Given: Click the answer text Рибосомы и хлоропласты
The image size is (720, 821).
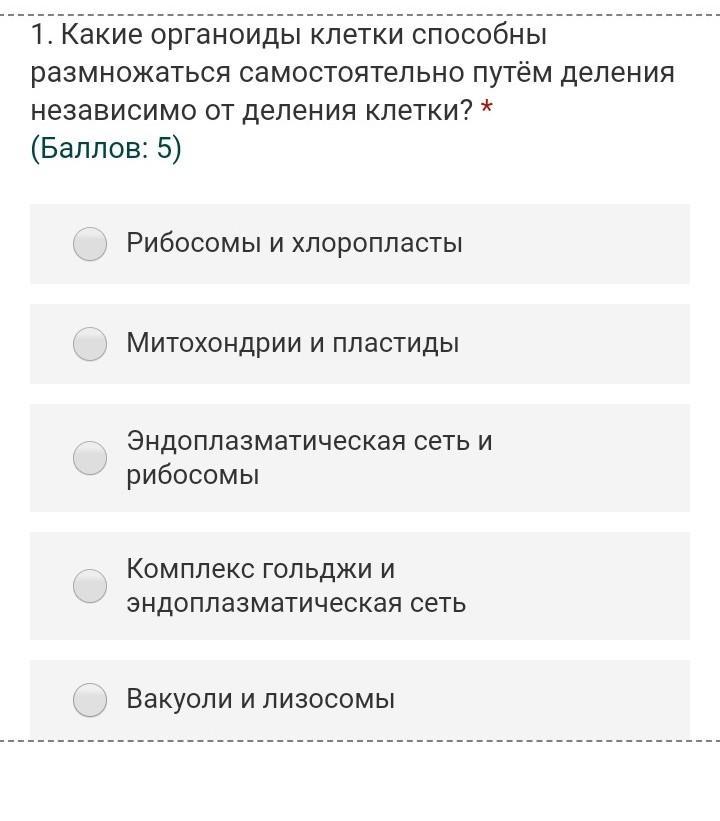Looking at the screenshot, I should 294,243.
